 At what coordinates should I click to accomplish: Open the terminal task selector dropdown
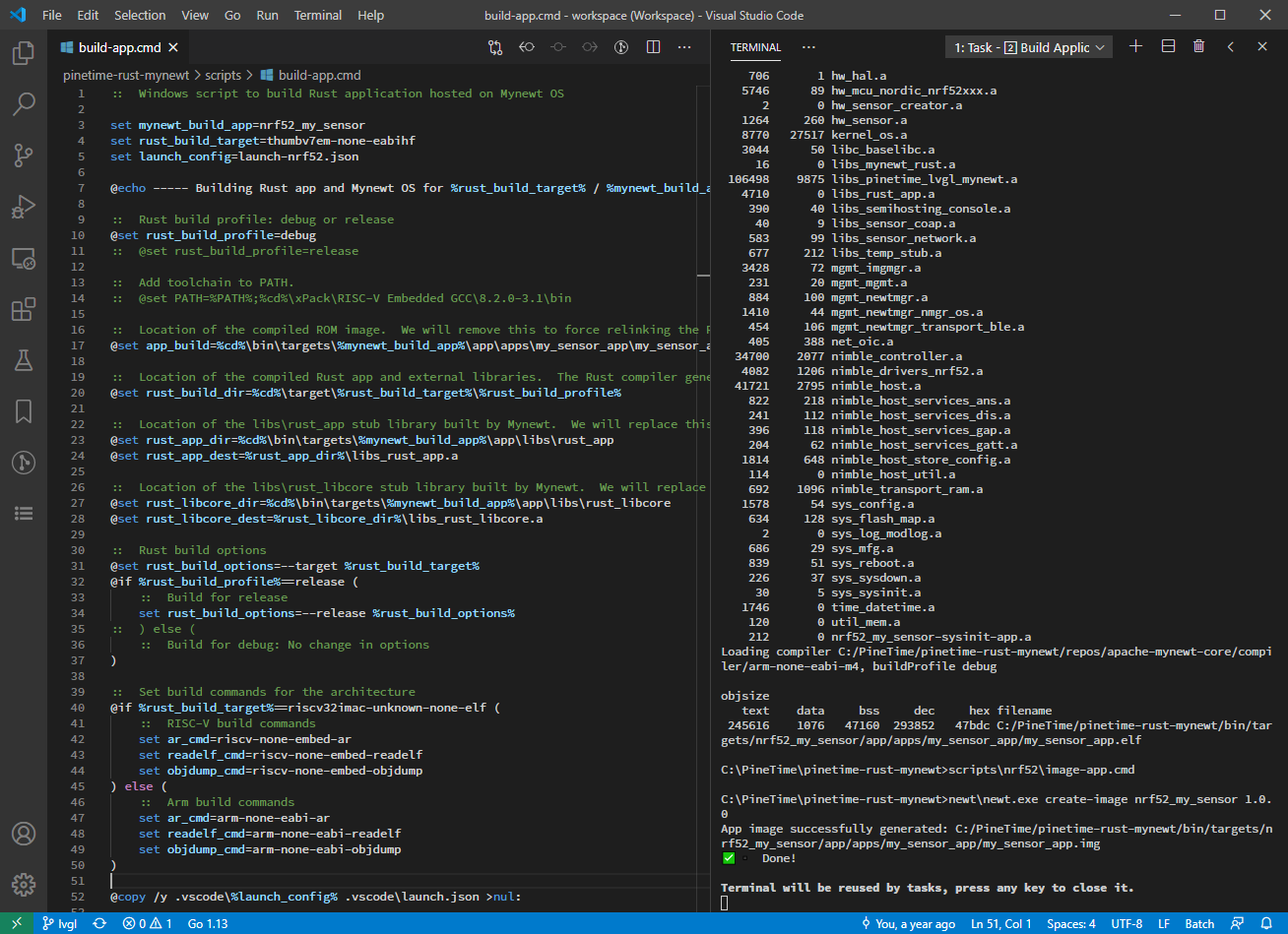point(1028,47)
